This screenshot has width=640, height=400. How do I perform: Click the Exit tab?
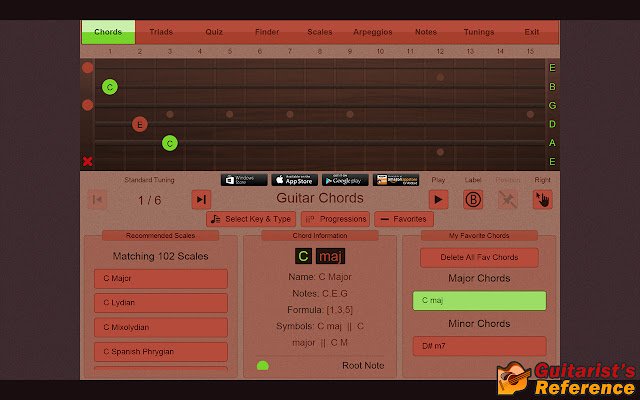531,32
